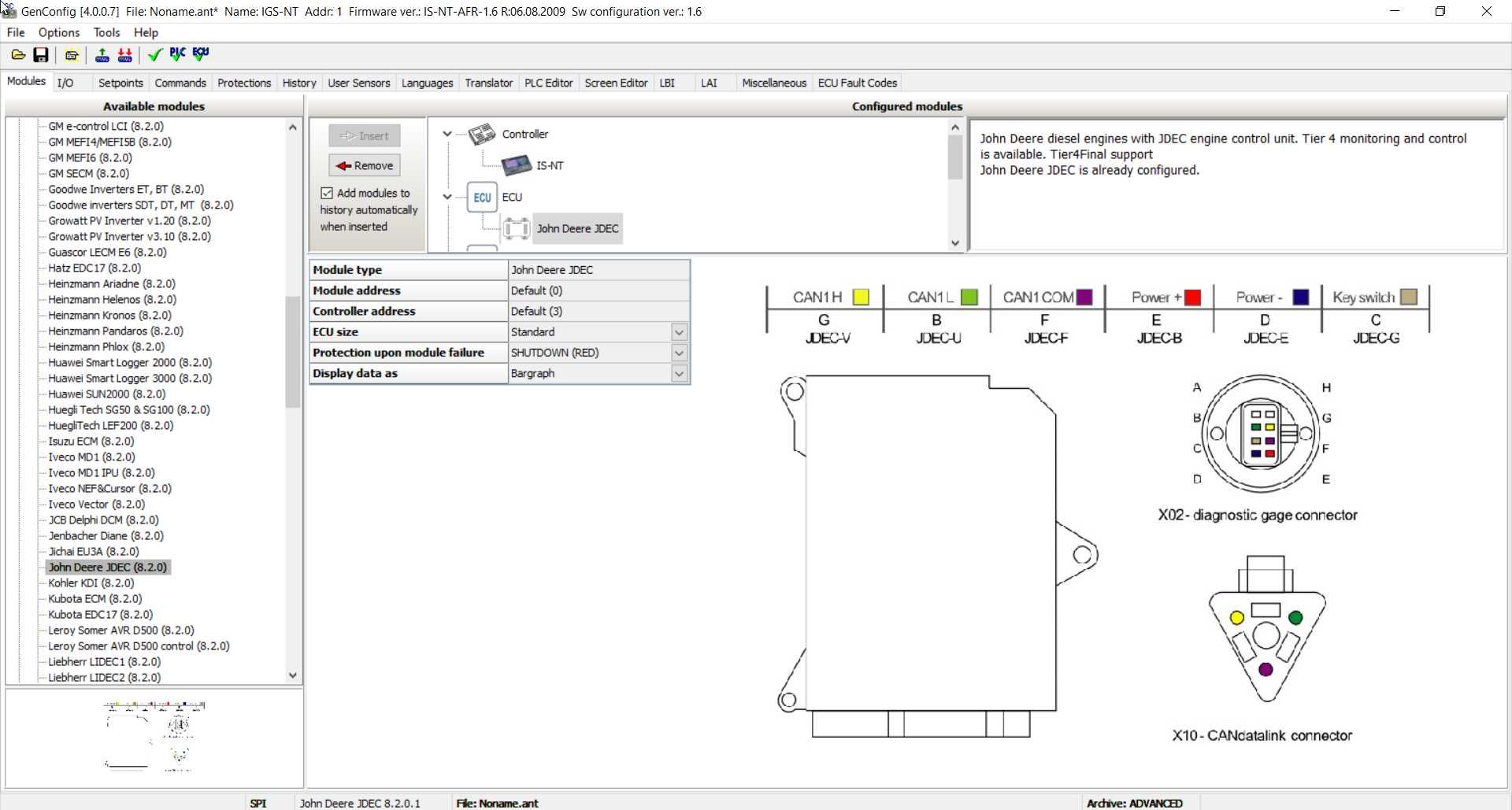Open the File menu

[x=16, y=32]
